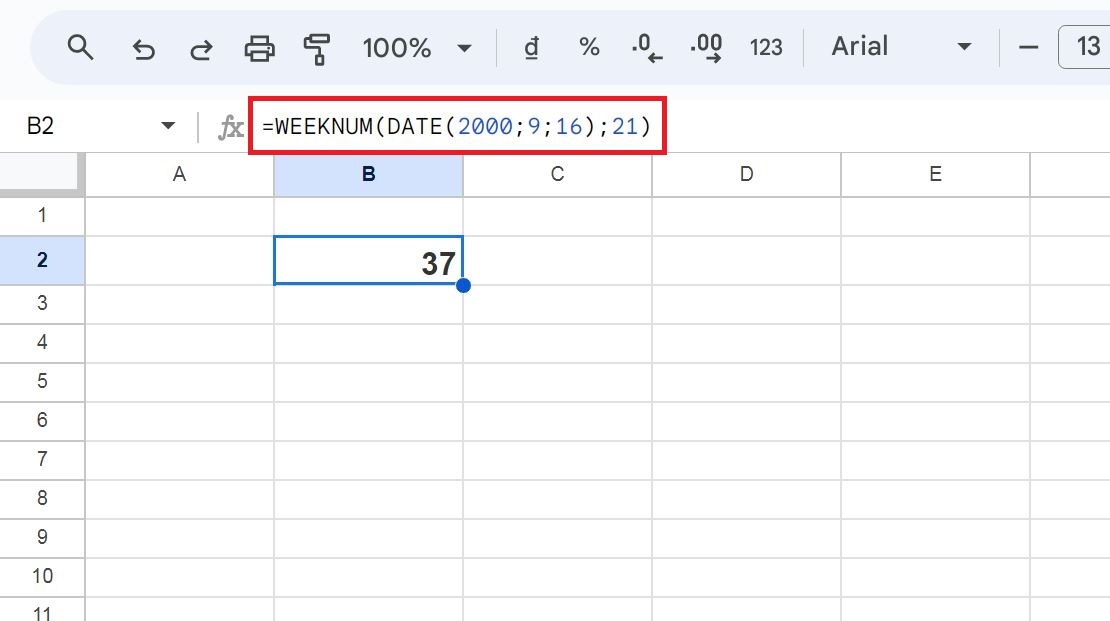The image size is (1110, 621).
Task: Select the paint format roller icon
Action: point(317,47)
